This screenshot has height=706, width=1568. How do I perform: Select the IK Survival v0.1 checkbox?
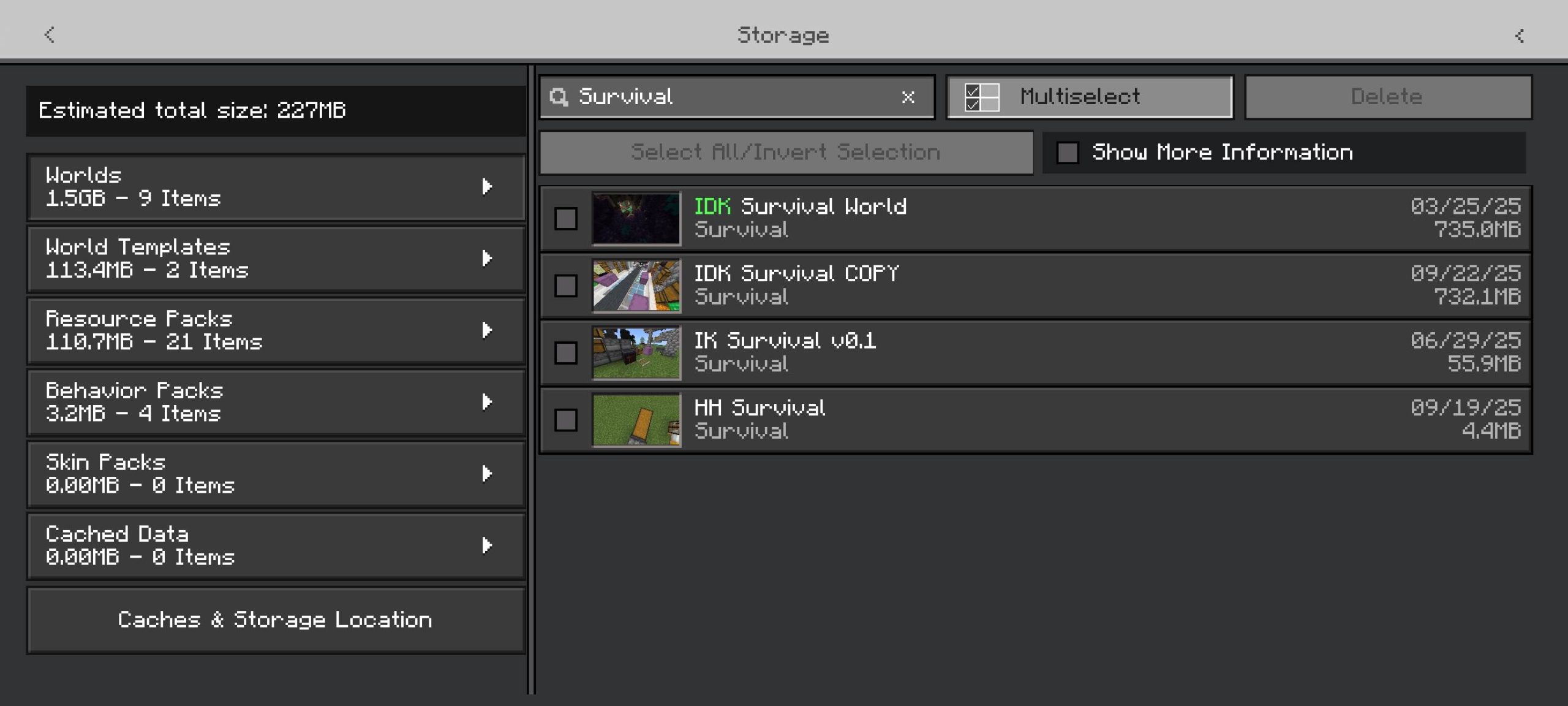click(x=565, y=353)
